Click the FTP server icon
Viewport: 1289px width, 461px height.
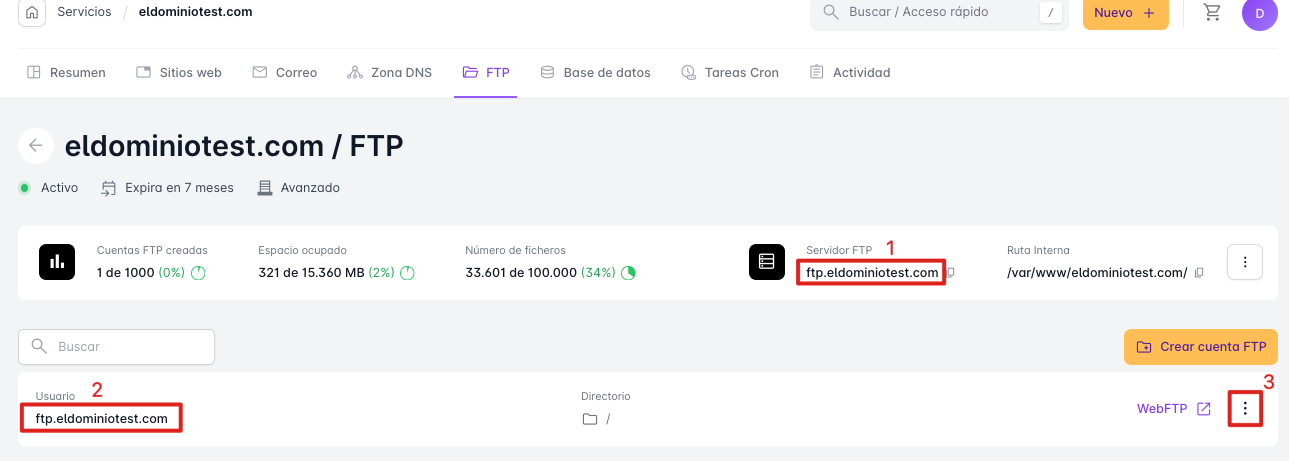point(767,262)
